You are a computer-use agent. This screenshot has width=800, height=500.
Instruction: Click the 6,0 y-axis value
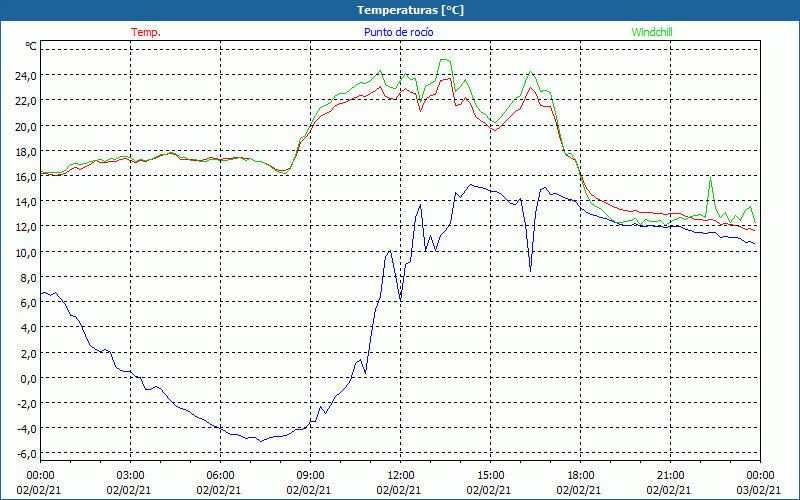28,303
